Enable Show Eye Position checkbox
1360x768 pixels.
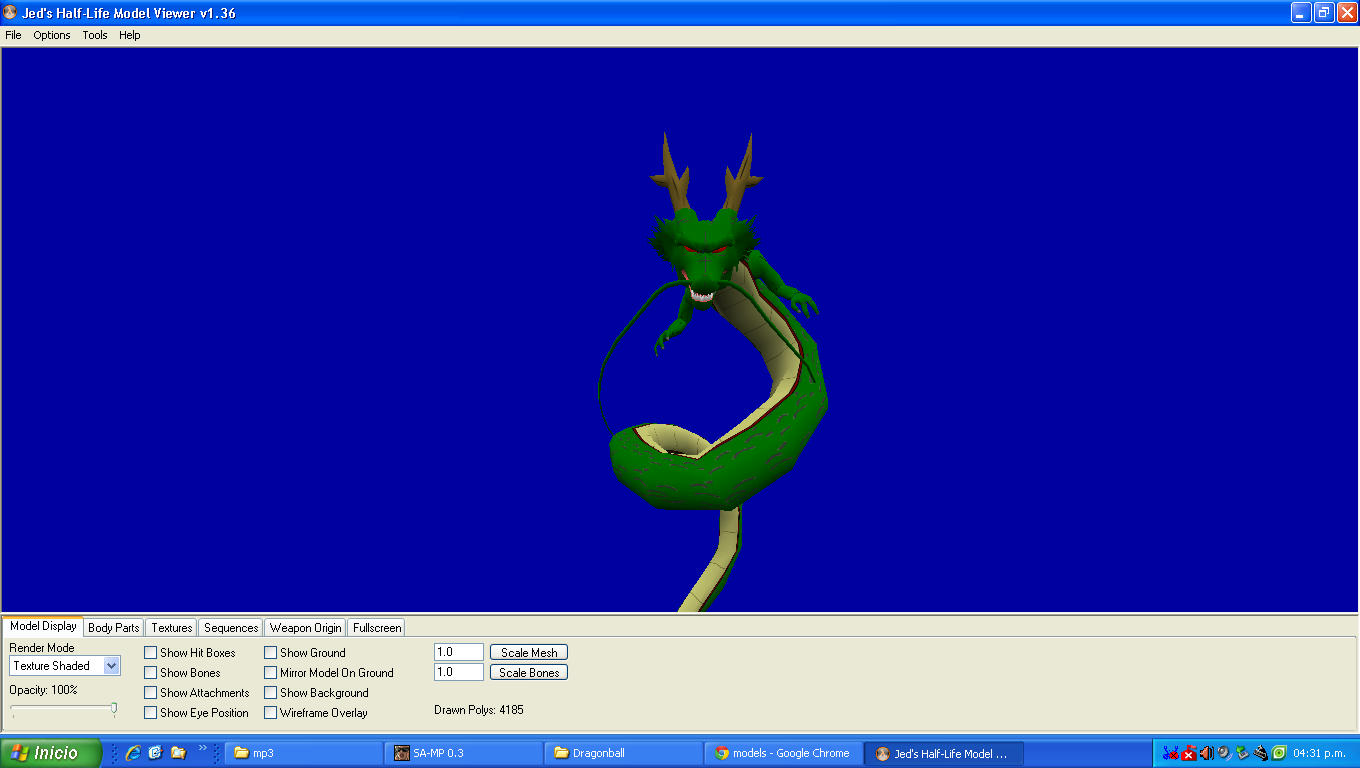click(x=151, y=713)
